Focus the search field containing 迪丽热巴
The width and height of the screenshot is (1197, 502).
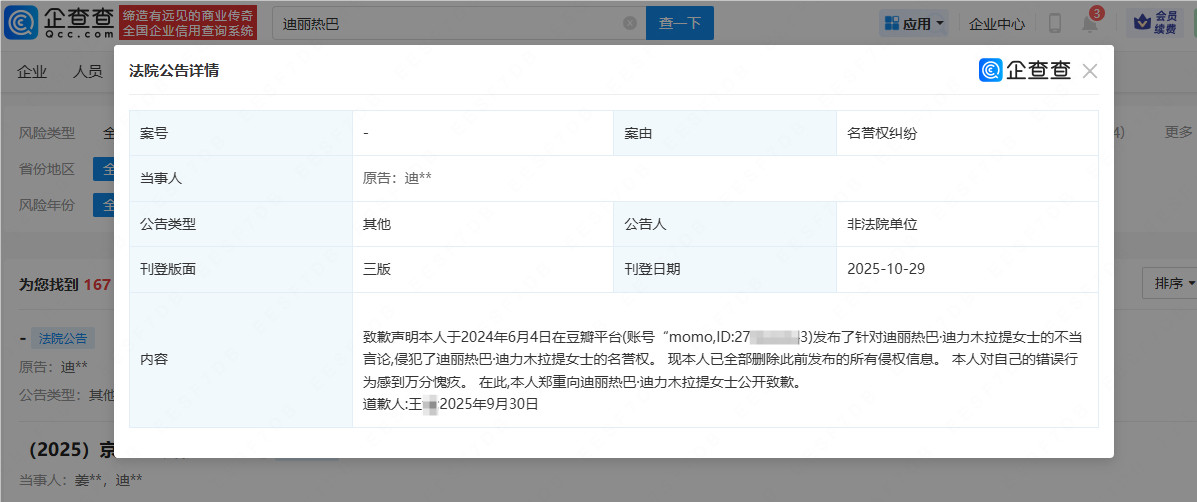pyautogui.click(x=459, y=24)
